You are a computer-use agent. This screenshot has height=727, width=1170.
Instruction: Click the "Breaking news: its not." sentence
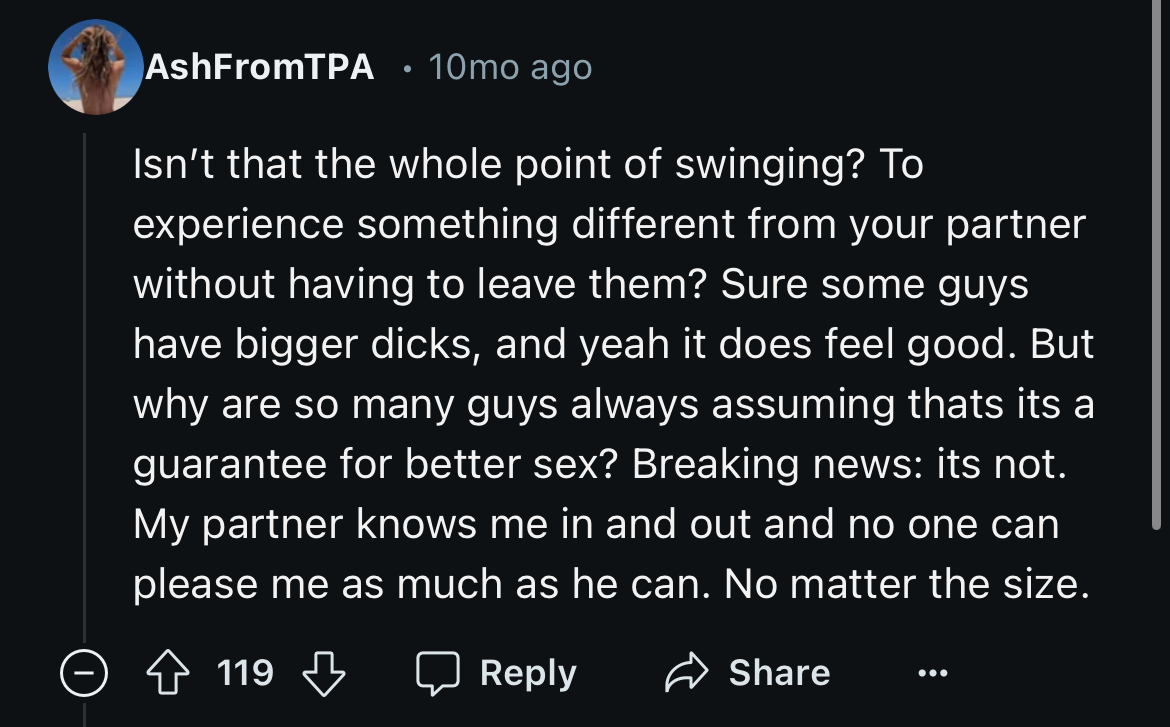coord(845,464)
